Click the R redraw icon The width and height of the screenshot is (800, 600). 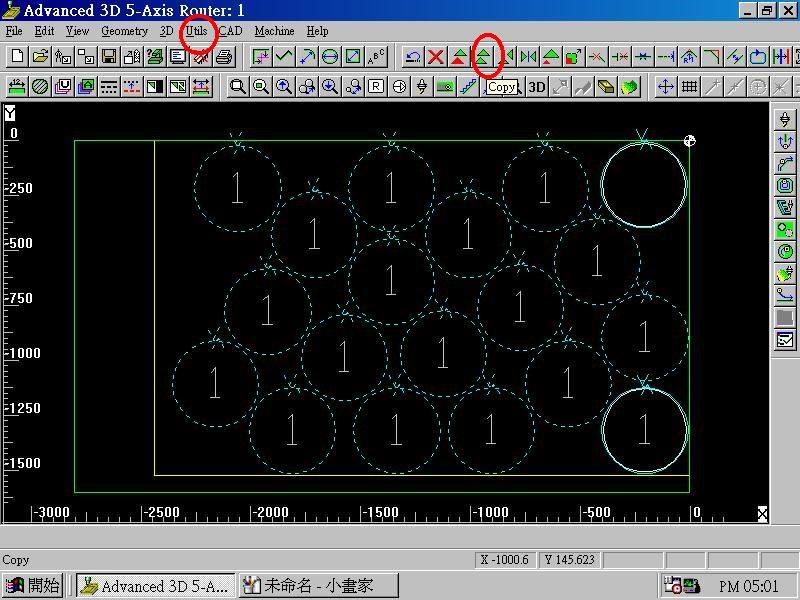point(376,87)
